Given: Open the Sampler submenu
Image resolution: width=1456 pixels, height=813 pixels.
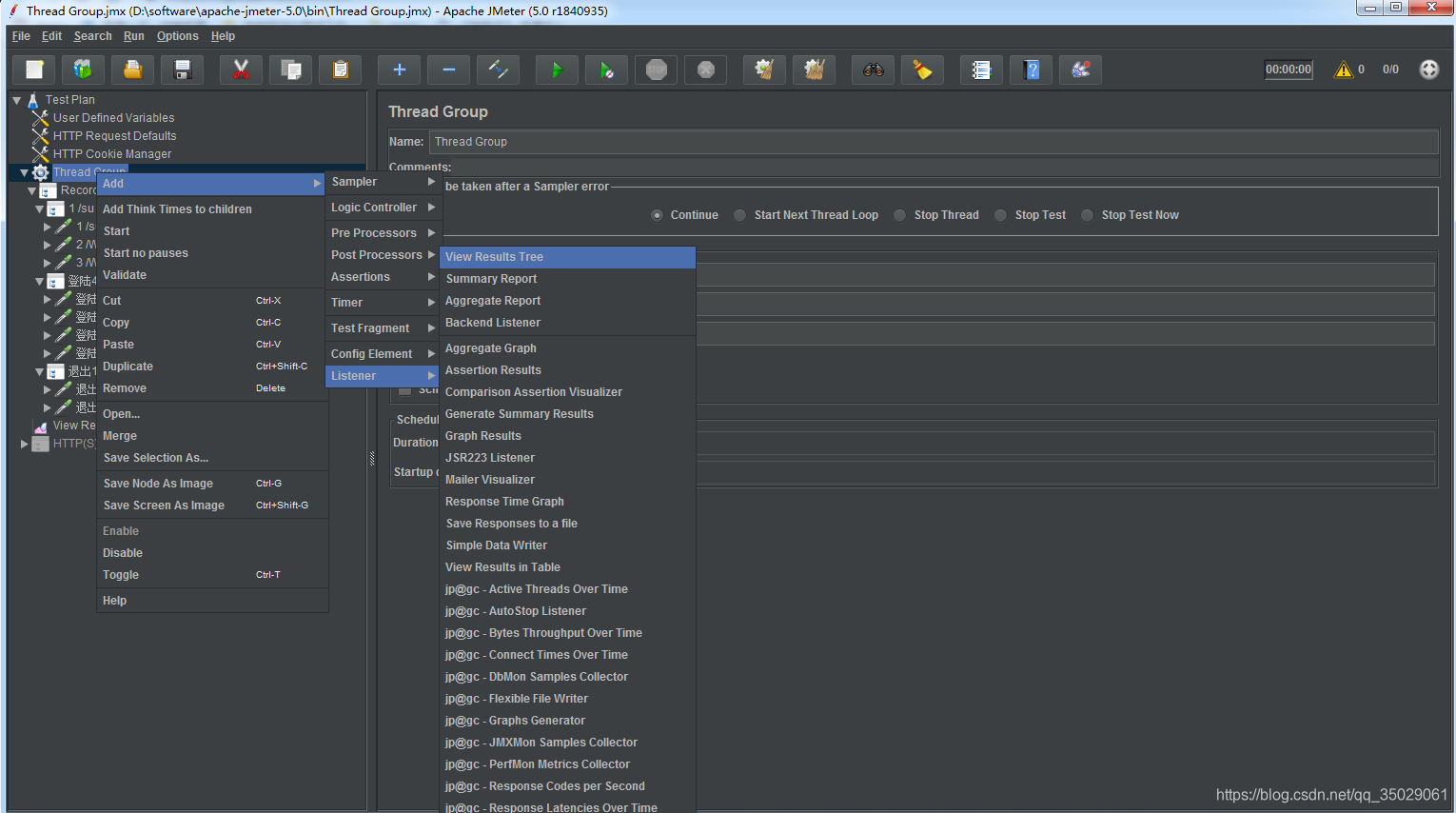Looking at the screenshot, I should coord(382,182).
